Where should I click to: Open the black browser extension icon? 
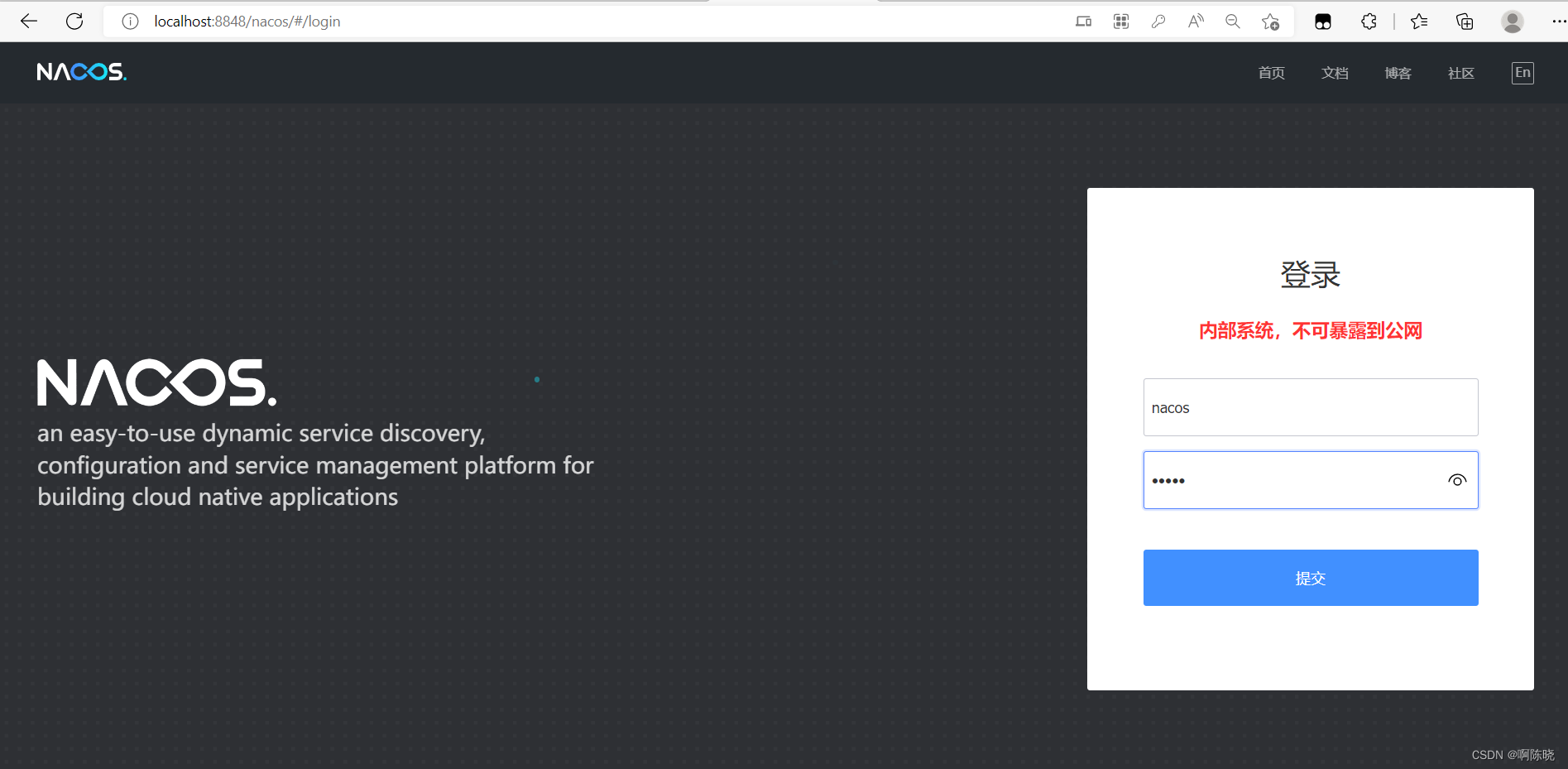tap(1323, 22)
